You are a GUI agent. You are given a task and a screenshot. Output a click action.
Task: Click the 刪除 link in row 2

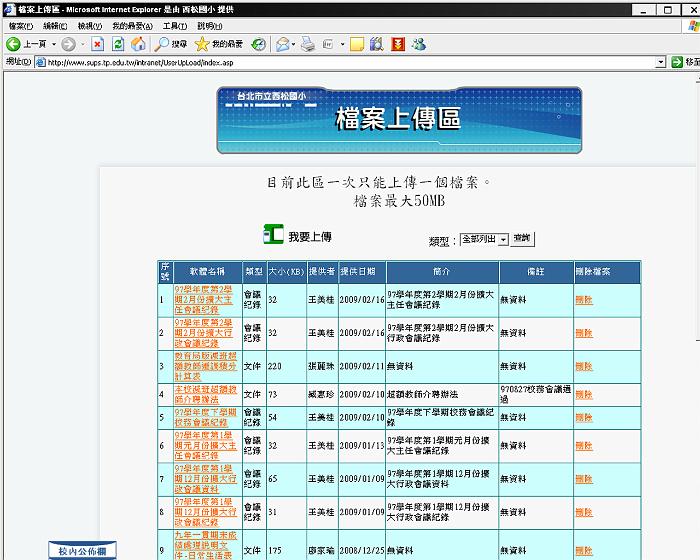[x=583, y=333]
